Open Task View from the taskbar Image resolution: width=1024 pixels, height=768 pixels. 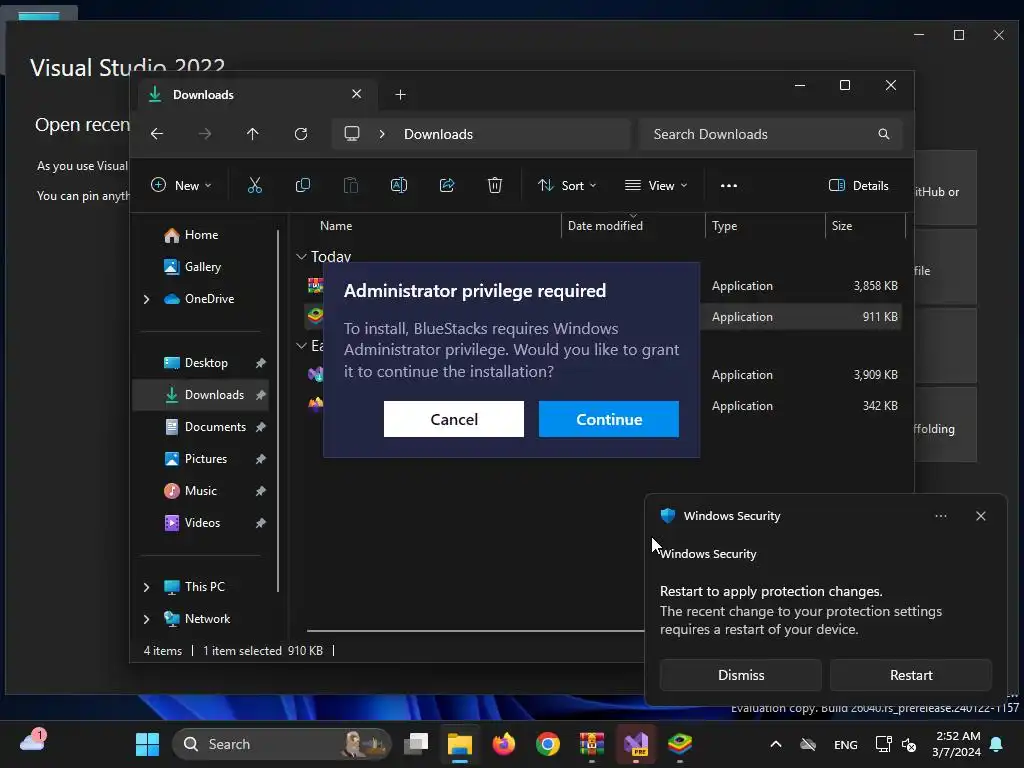[416, 744]
